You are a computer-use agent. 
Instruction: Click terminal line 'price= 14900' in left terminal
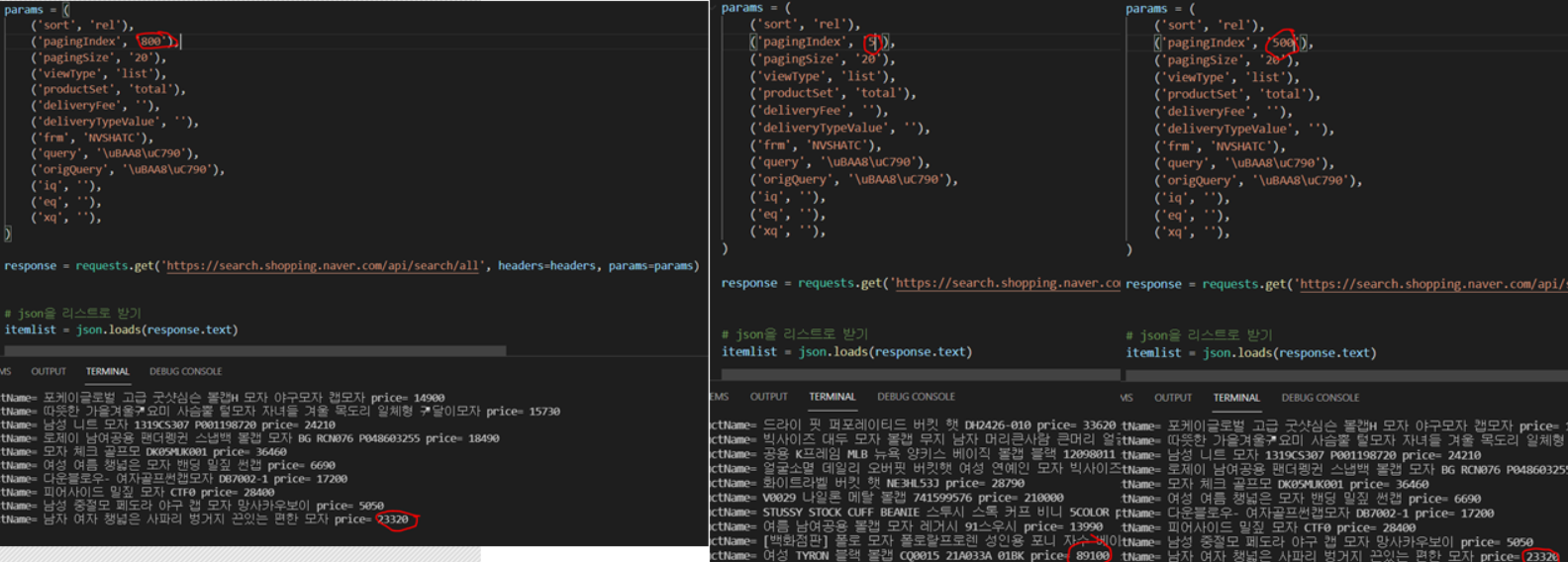223,398
